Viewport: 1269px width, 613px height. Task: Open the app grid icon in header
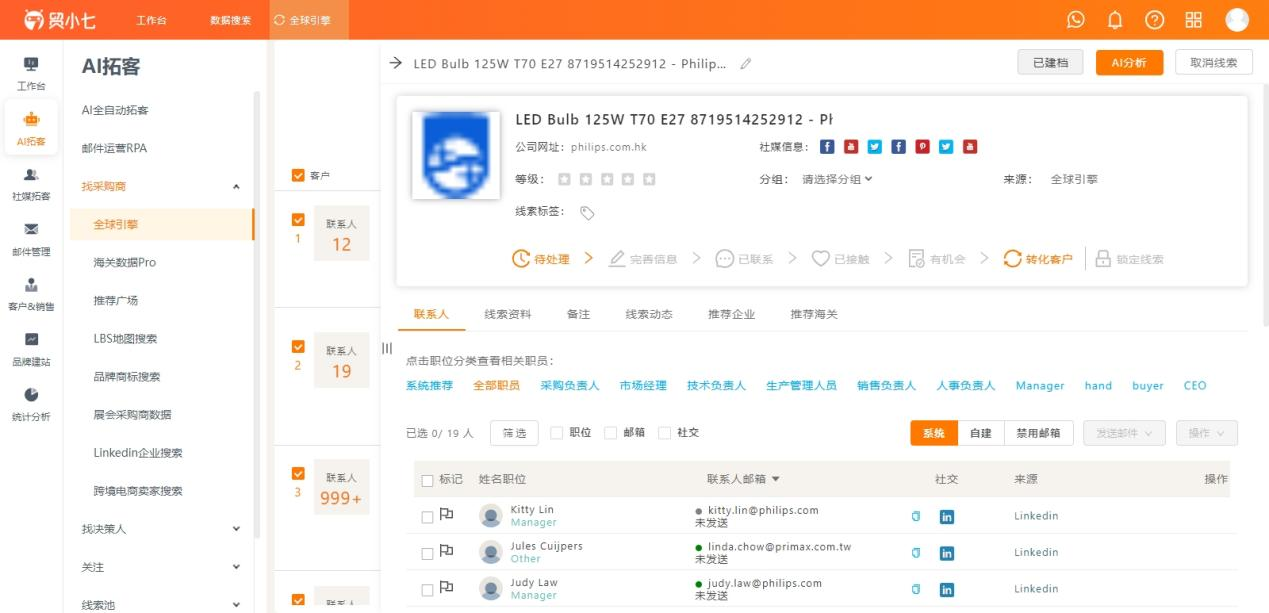pyautogui.click(x=1193, y=20)
